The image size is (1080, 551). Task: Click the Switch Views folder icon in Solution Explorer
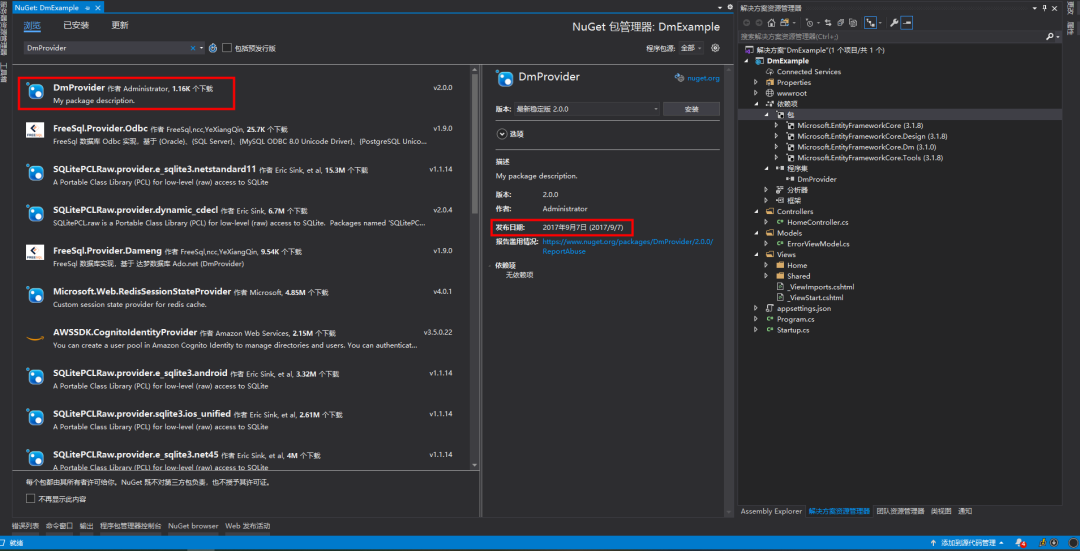[785, 23]
